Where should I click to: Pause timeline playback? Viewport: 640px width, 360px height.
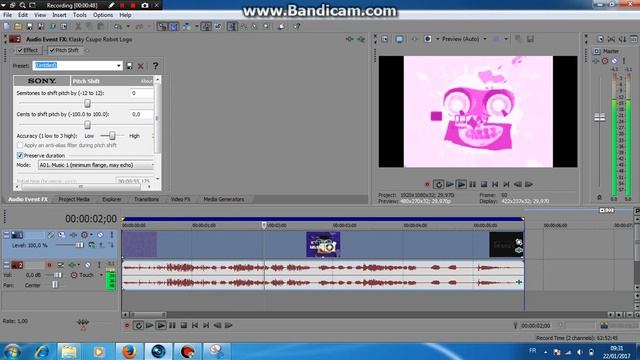pyautogui.click(x=172, y=325)
